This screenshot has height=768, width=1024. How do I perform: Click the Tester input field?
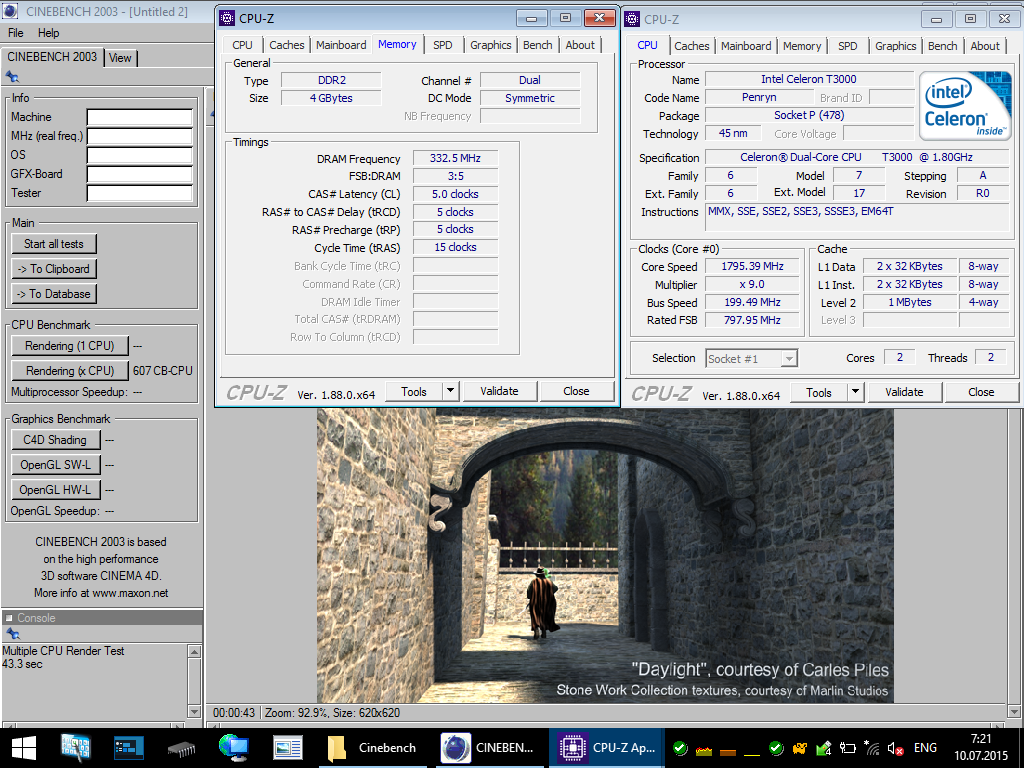pyautogui.click(x=140, y=193)
